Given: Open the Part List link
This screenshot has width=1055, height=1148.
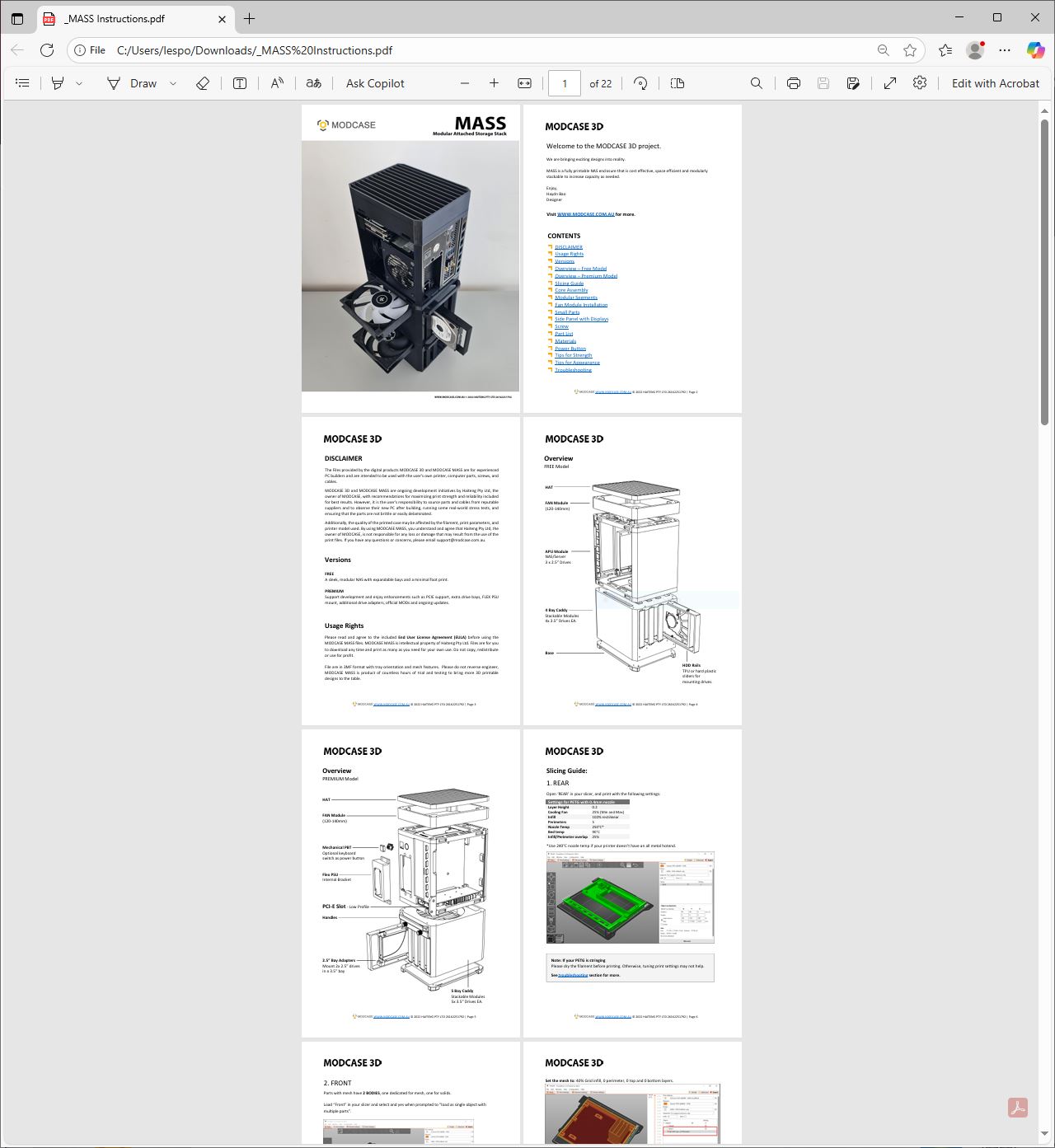Looking at the screenshot, I should click(x=564, y=334).
